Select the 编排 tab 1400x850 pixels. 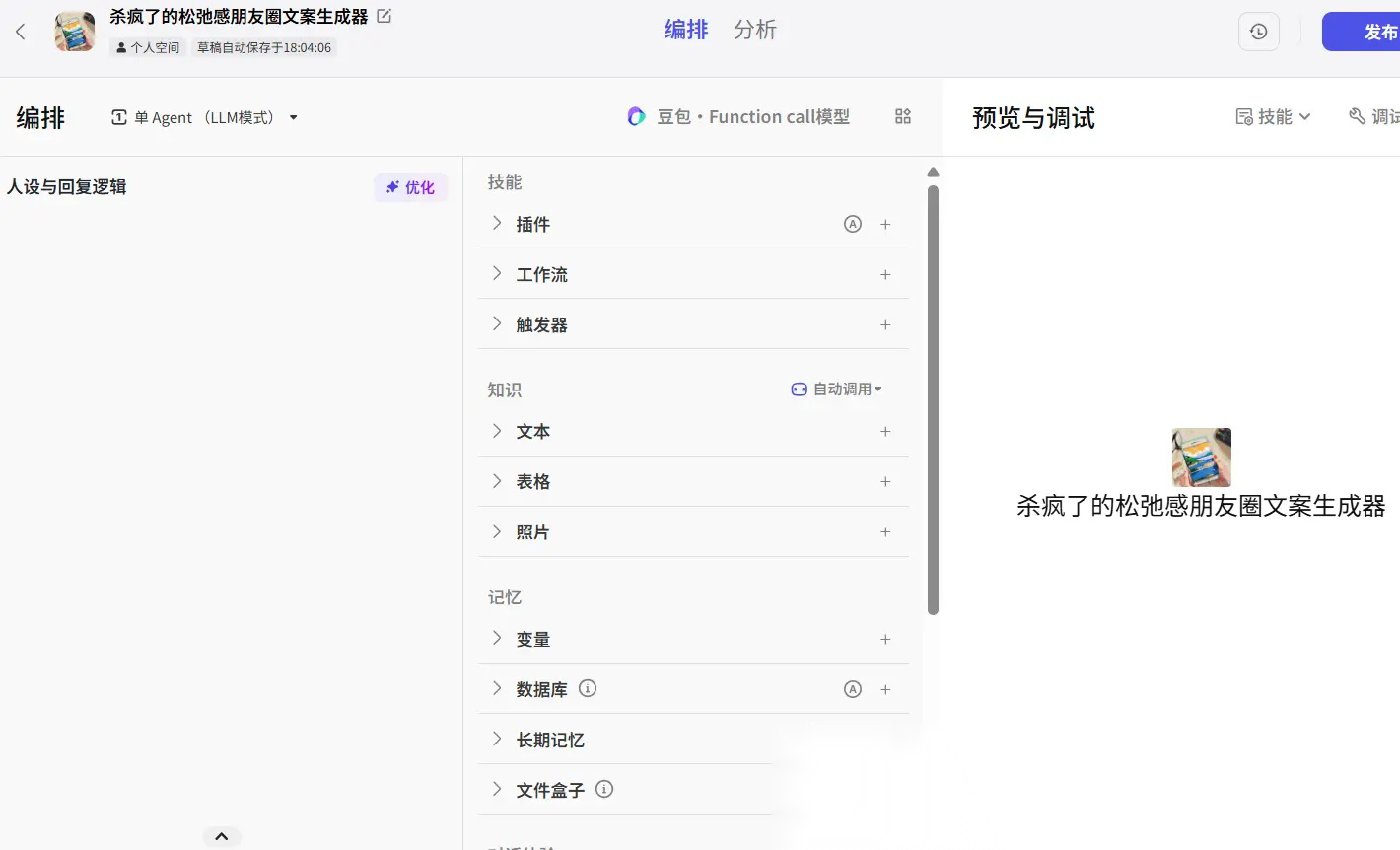(686, 30)
